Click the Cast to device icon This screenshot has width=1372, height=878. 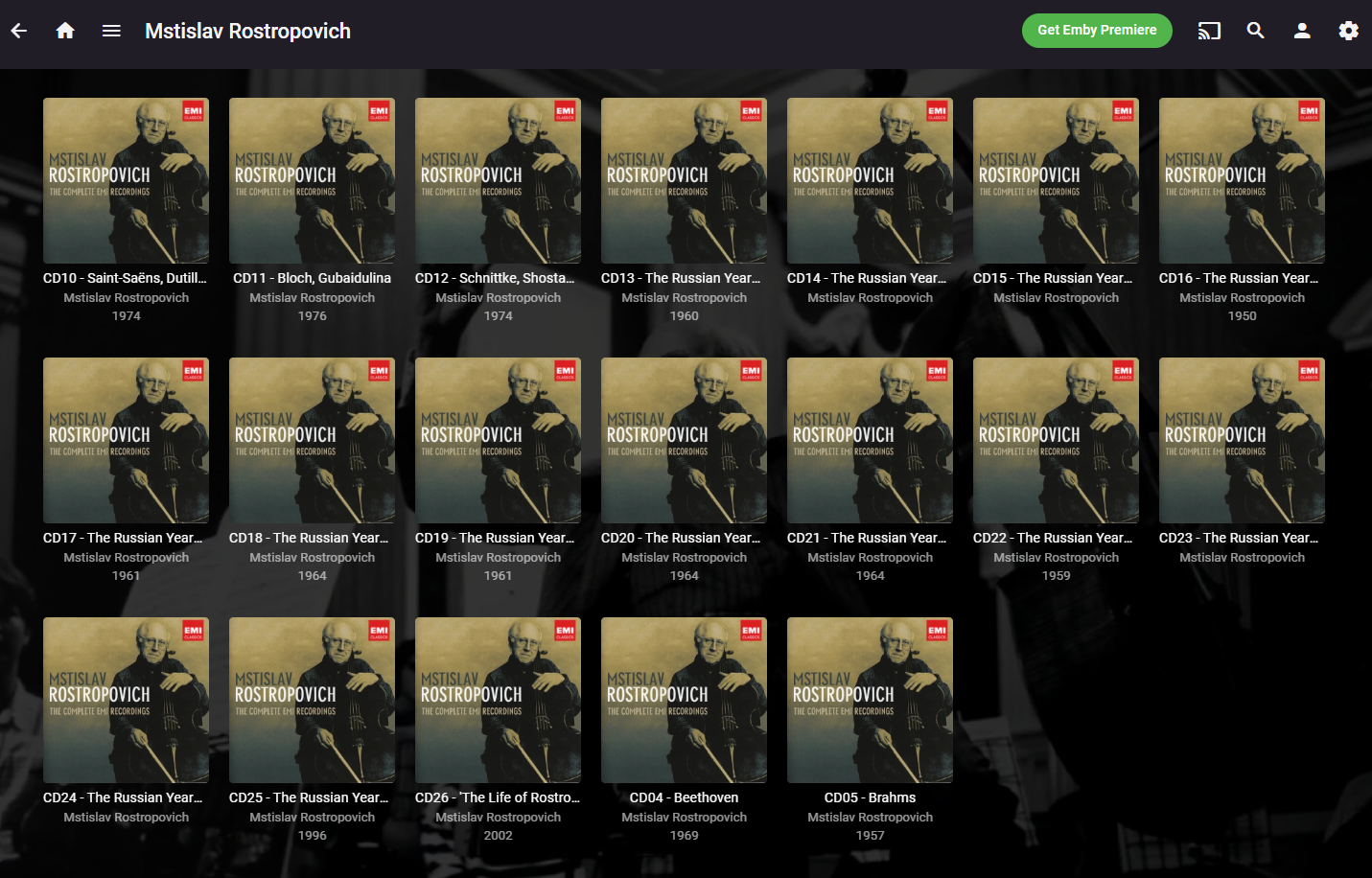[x=1209, y=31]
